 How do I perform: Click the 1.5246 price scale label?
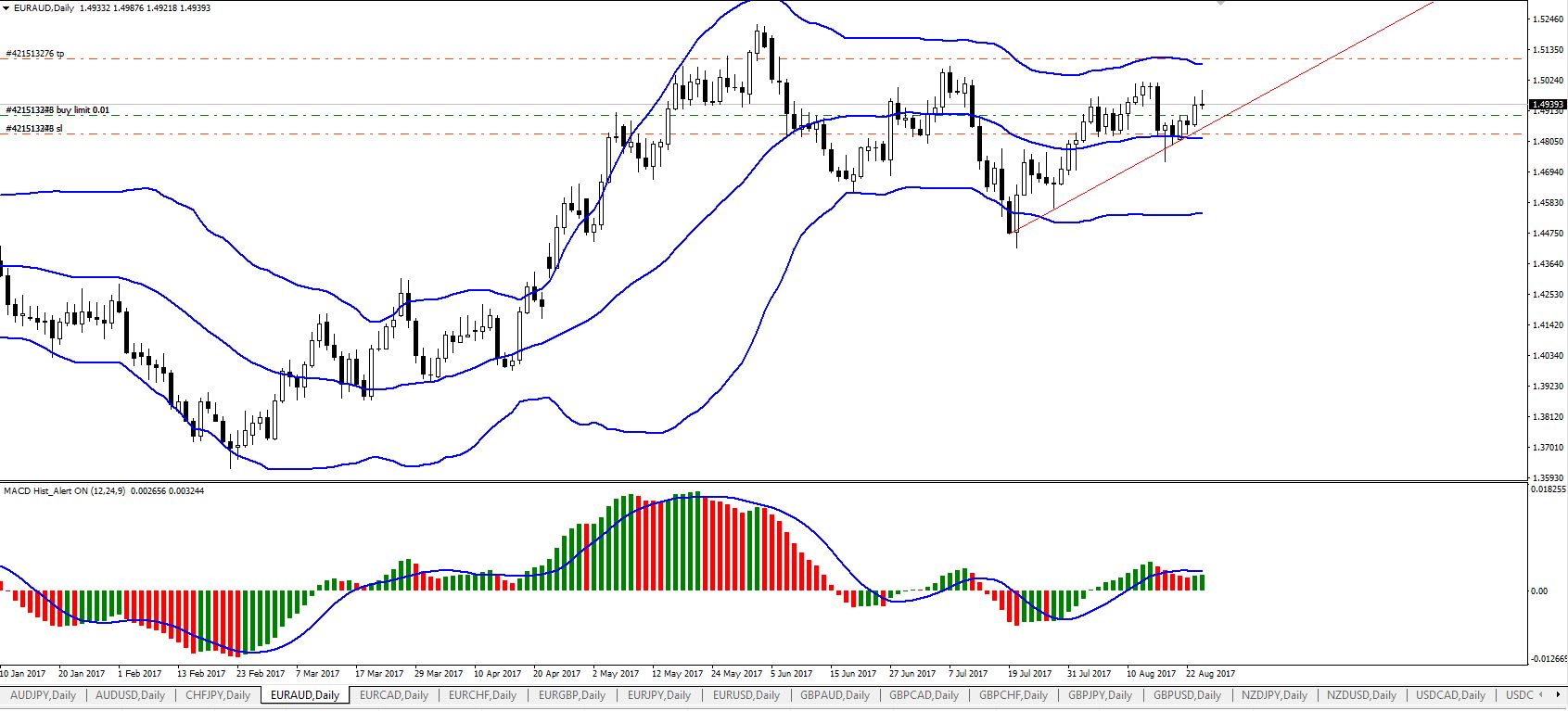1549,19
